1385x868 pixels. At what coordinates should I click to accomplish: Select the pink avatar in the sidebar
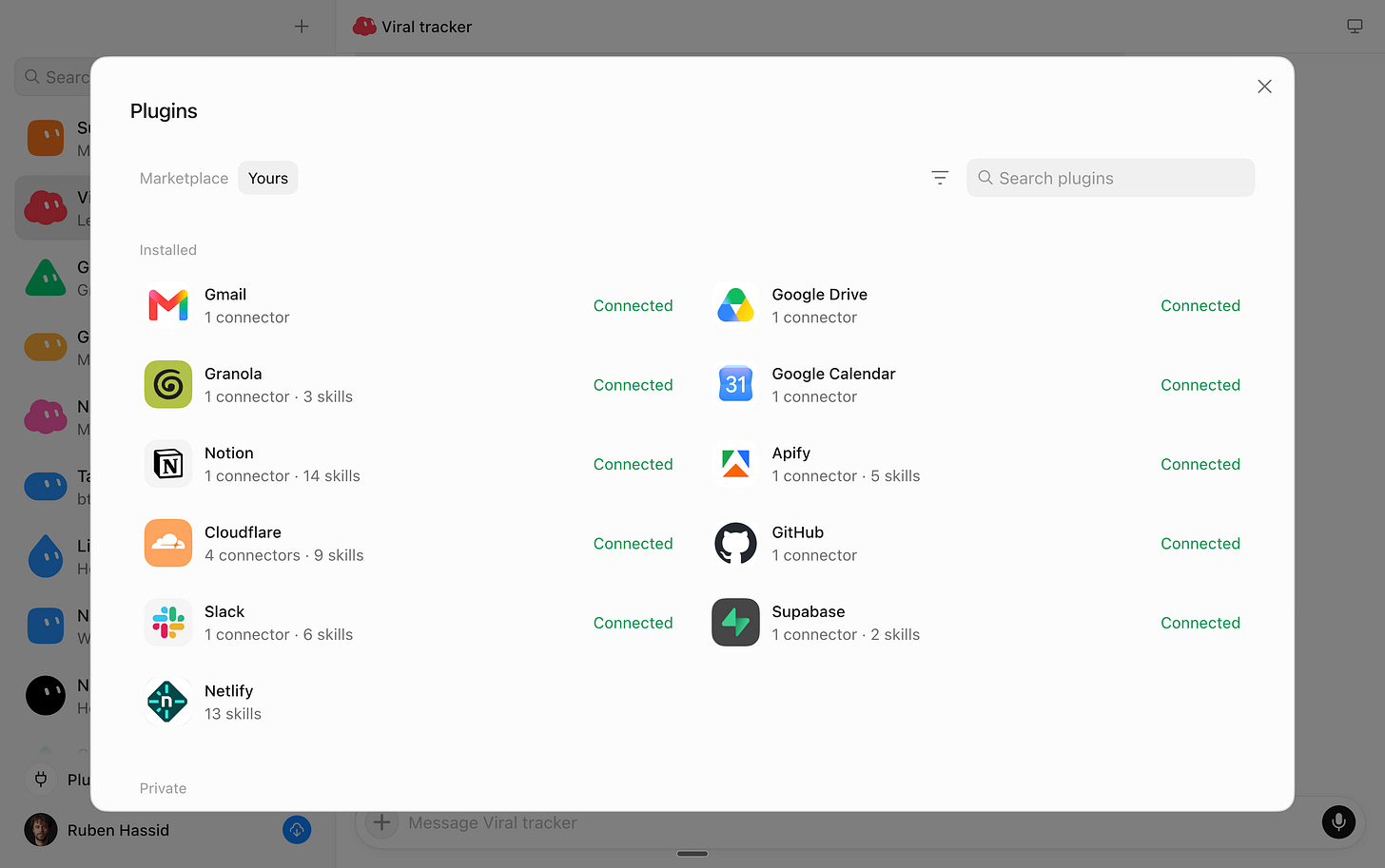[x=46, y=416]
